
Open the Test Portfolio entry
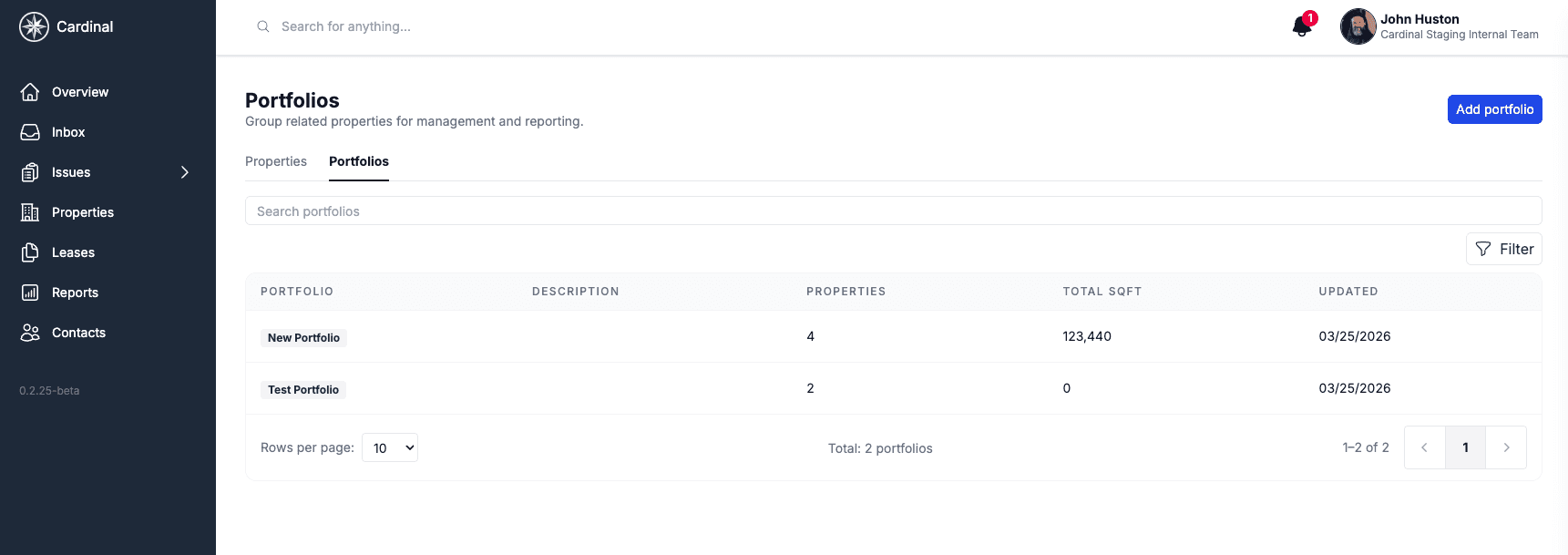pyautogui.click(x=303, y=389)
